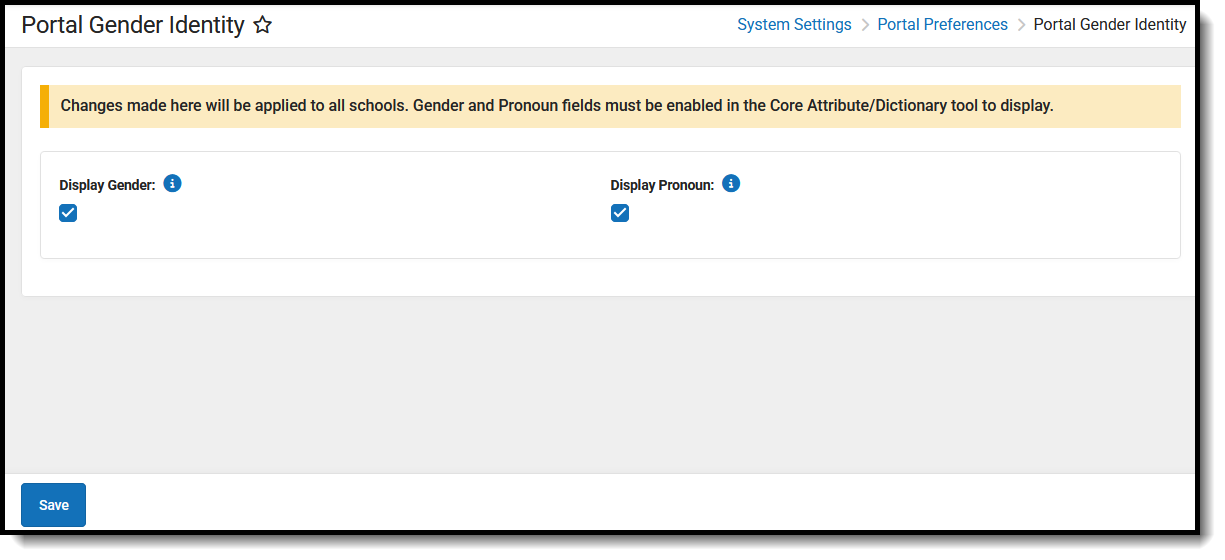The height and width of the screenshot is (560, 1225).
Task: Click the orange accent bar on warning banner
Action: click(44, 106)
